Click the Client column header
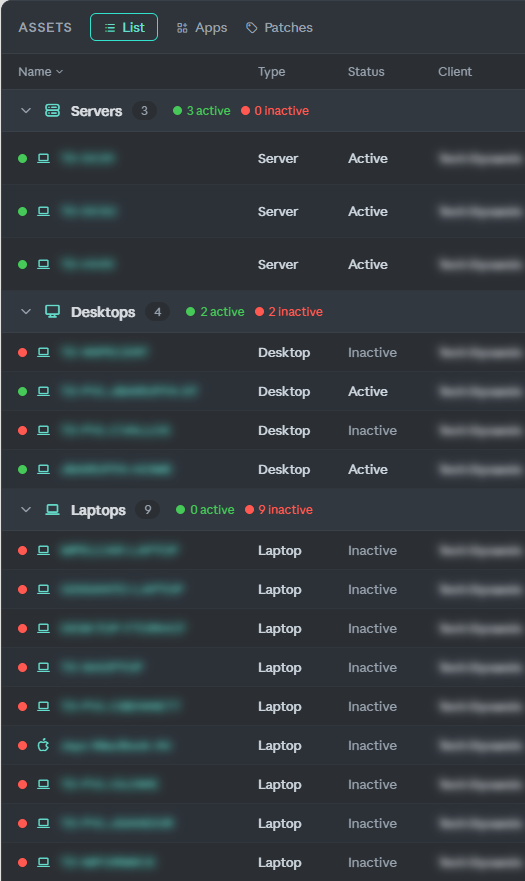The width and height of the screenshot is (525, 881). 455,72
